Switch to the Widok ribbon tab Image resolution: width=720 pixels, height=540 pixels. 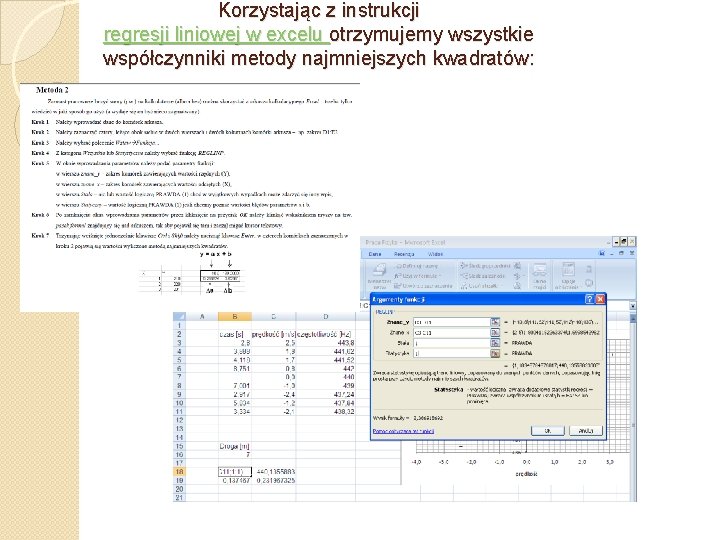pyautogui.click(x=435, y=254)
